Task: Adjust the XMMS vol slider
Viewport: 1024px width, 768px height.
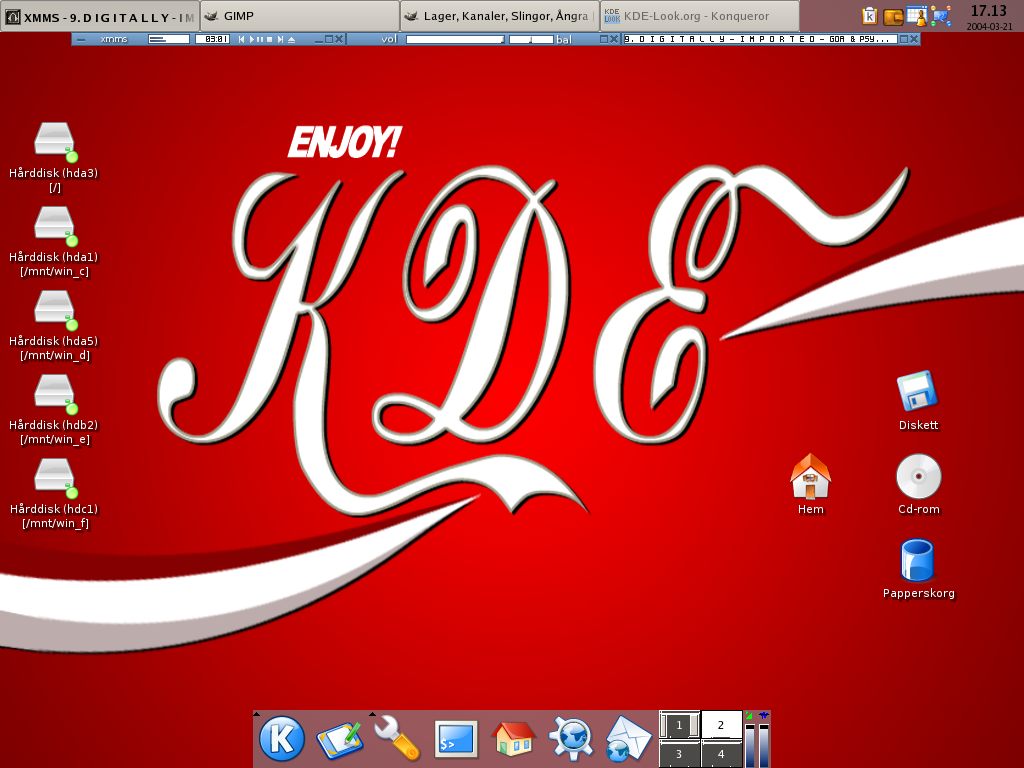Action: click(455, 39)
